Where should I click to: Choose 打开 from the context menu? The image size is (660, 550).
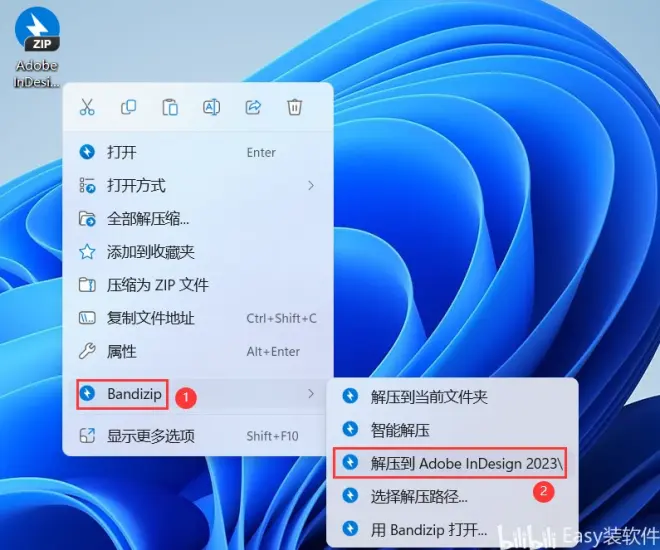point(122,152)
